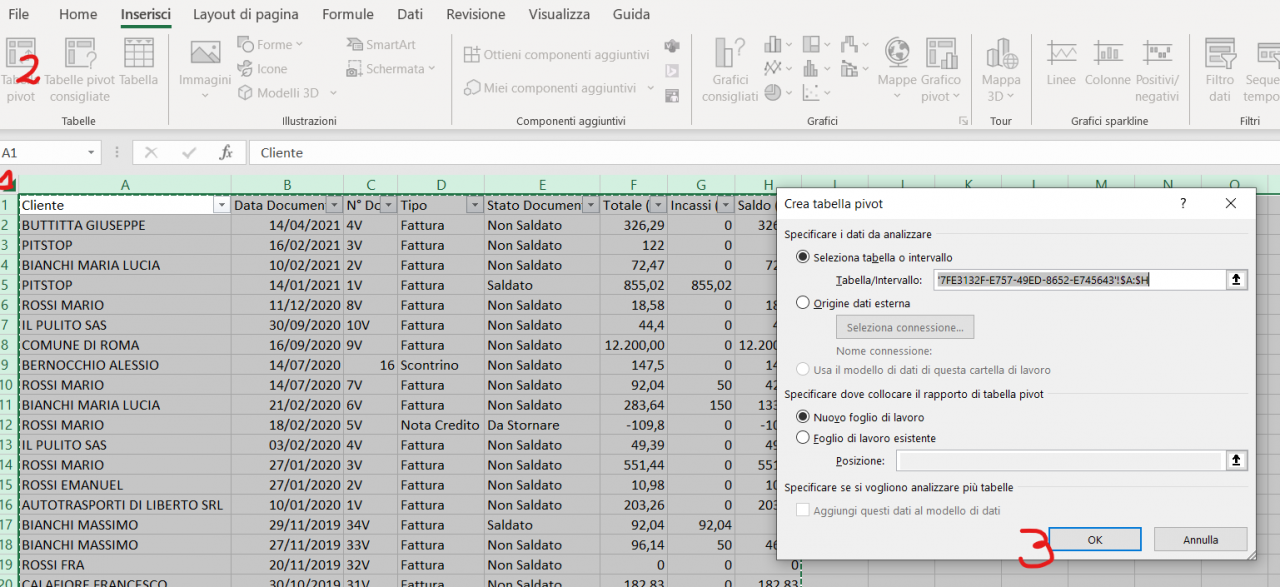
Task: Open the Tipo column filter dropdown
Action: point(474,205)
